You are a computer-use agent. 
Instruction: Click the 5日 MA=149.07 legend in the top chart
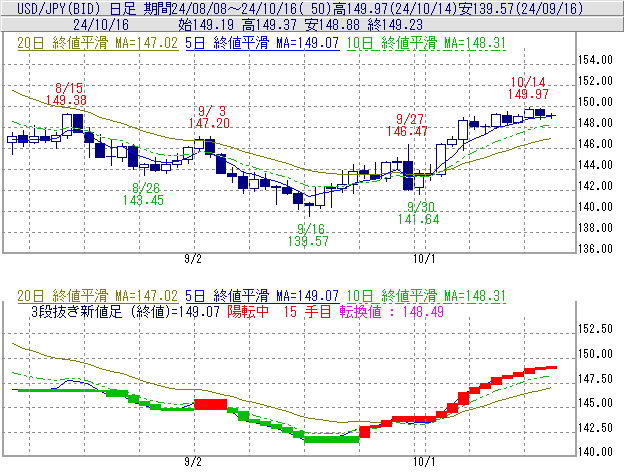click(262, 43)
